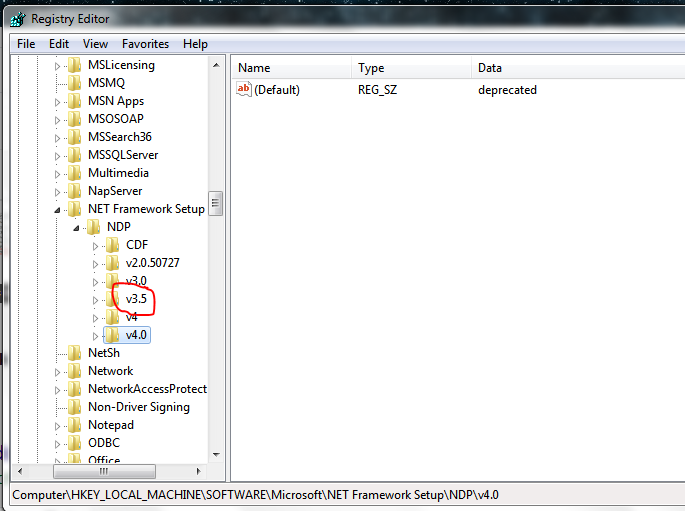Click the Network folder icon
This screenshot has height=511, width=685.
click(x=75, y=371)
